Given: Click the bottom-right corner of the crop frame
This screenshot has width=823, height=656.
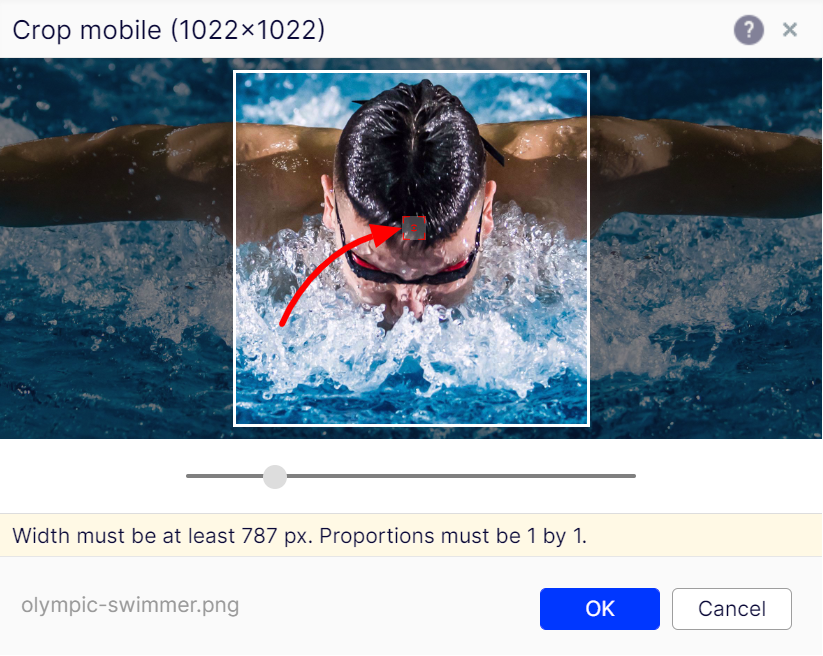Looking at the screenshot, I should [x=588, y=425].
